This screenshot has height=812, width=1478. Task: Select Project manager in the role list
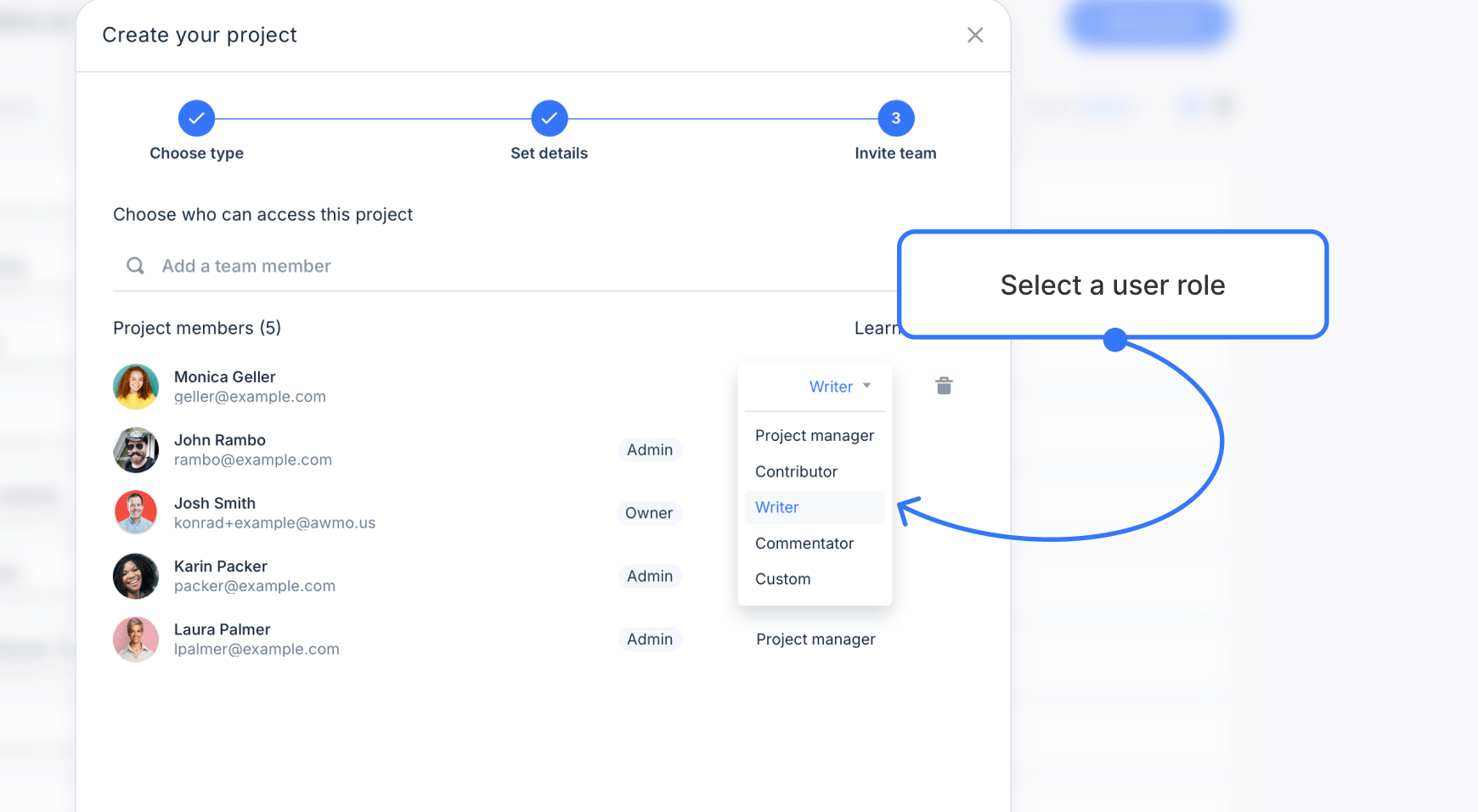pos(814,435)
